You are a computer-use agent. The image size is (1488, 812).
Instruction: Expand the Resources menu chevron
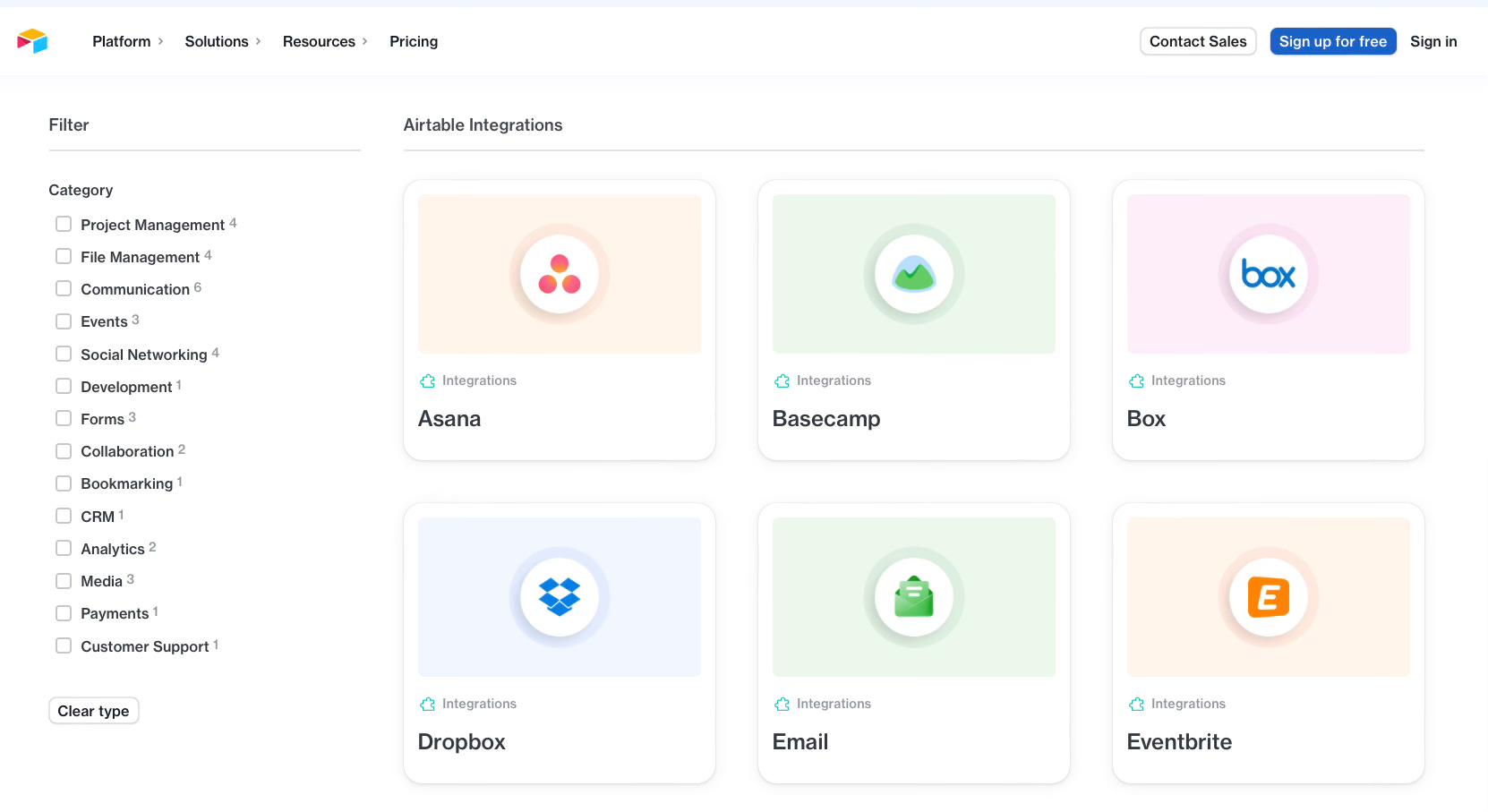tap(364, 41)
